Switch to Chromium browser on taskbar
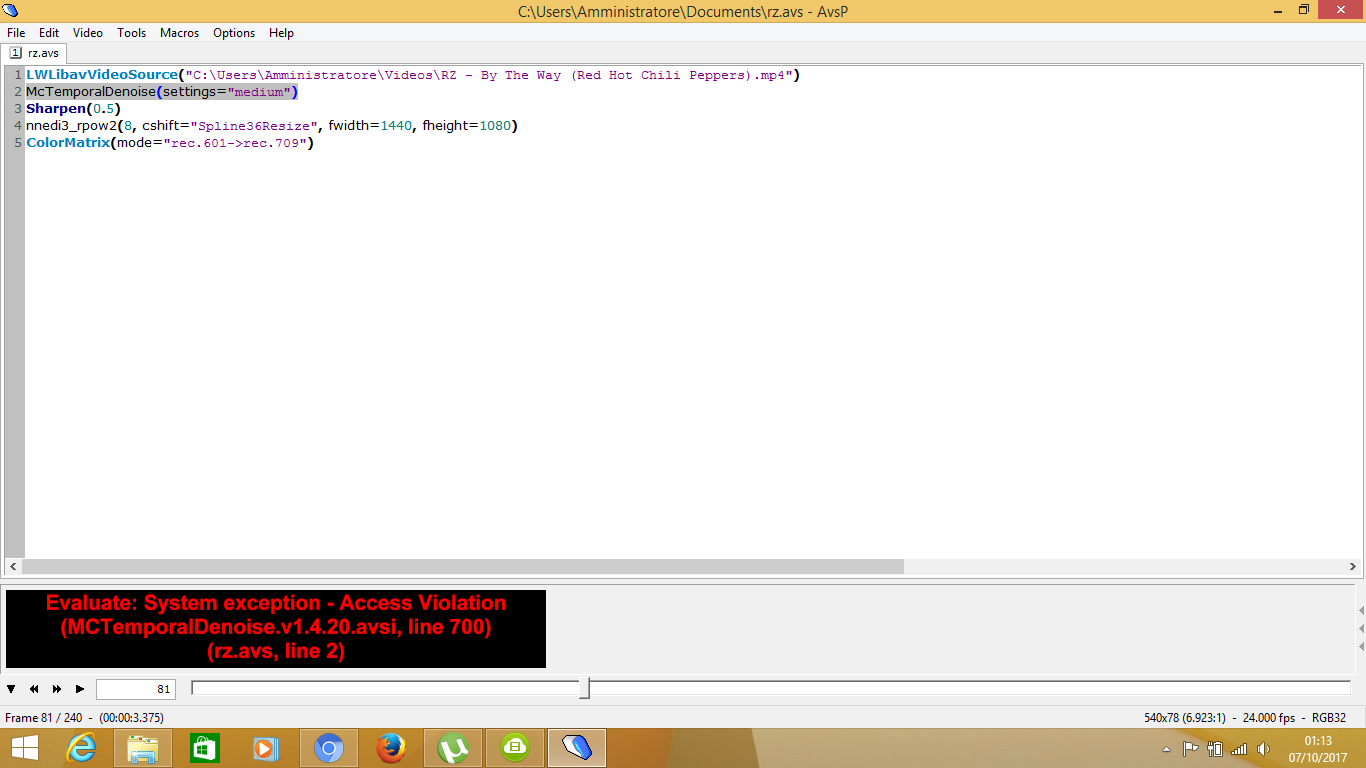1366x768 pixels. click(329, 748)
